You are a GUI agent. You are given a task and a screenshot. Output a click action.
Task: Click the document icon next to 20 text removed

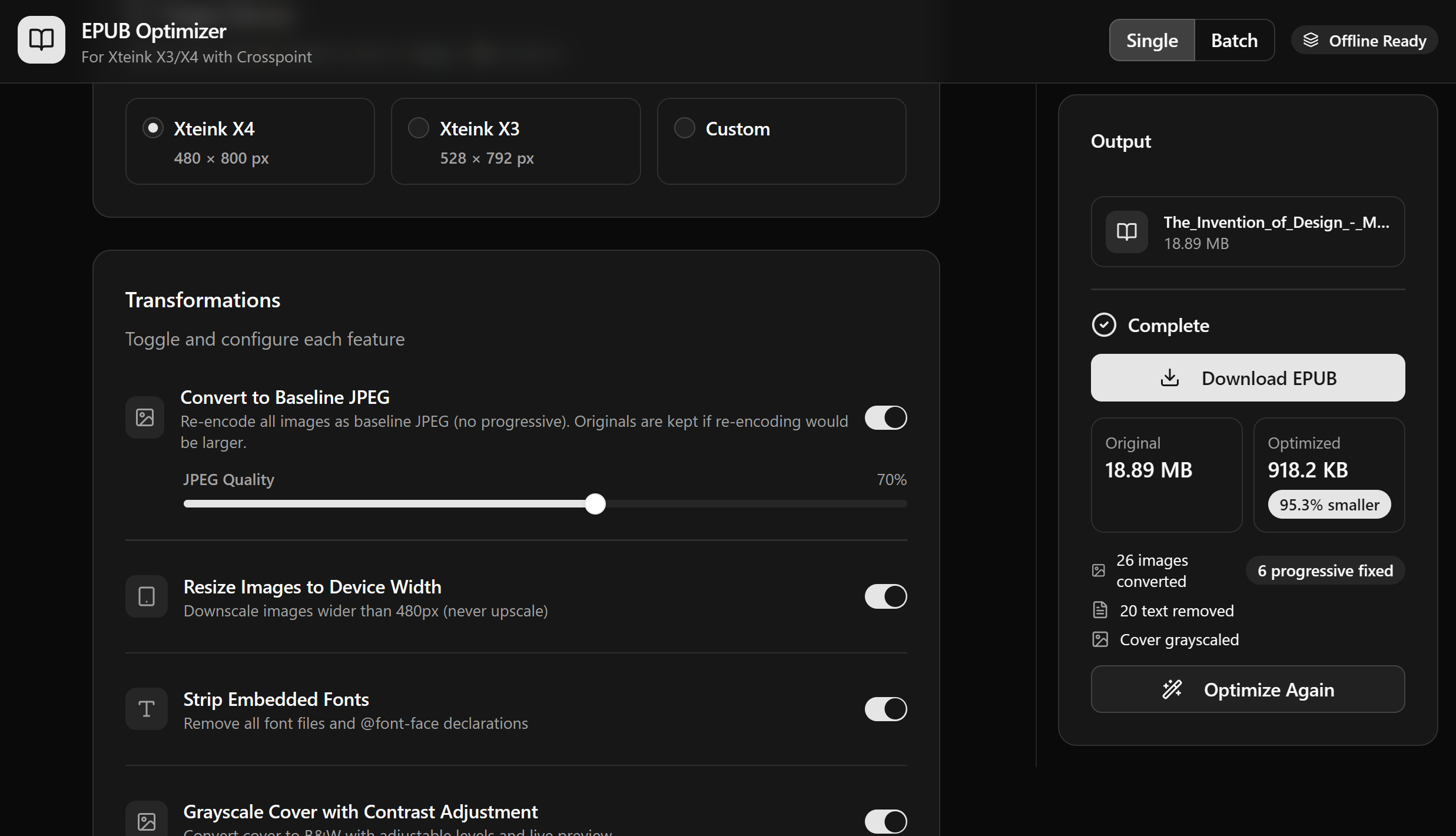(1100, 610)
